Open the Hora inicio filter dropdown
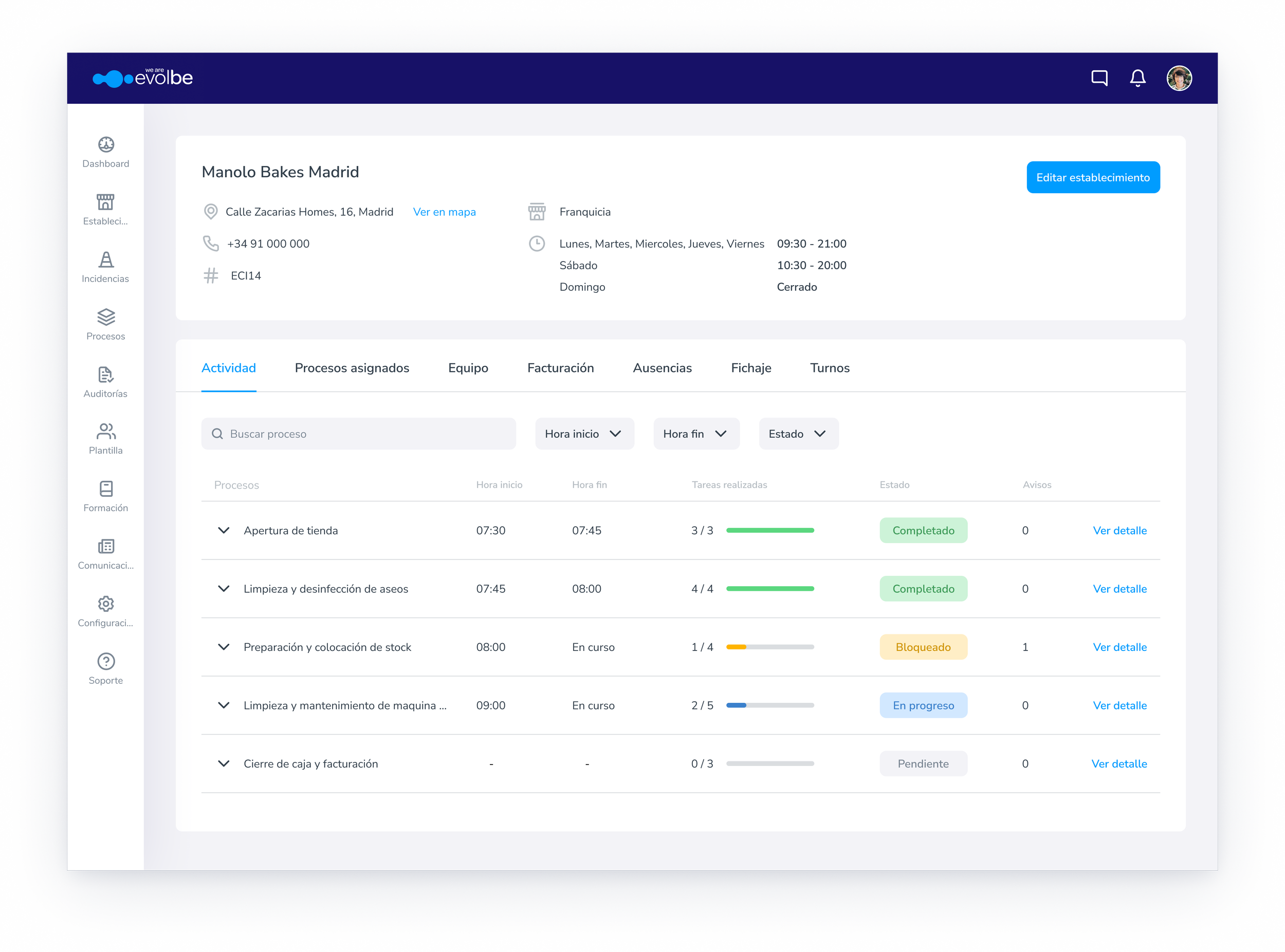1285x952 pixels. pos(584,433)
